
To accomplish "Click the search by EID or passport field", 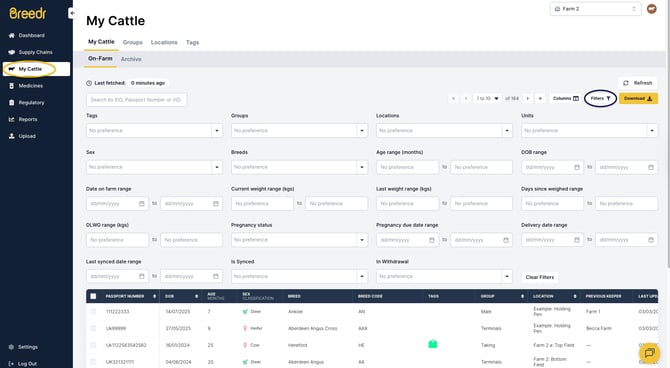I will tap(136, 100).
